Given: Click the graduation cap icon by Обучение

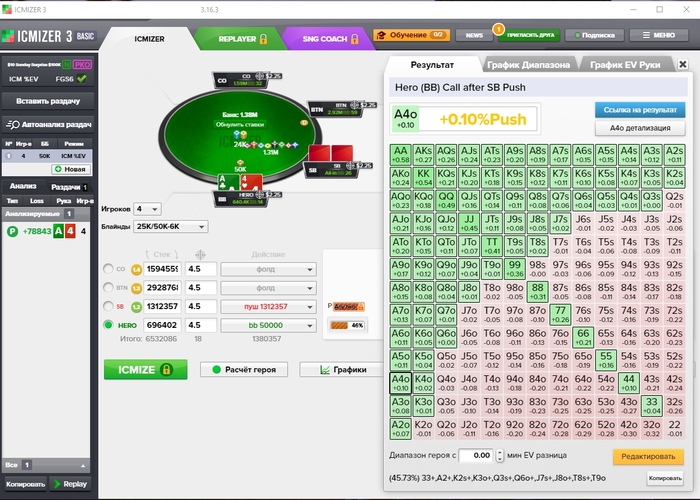Looking at the screenshot, I should (x=381, y=35).
